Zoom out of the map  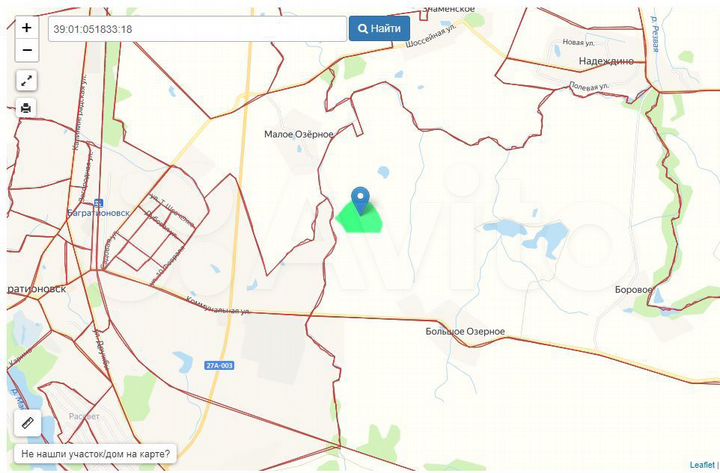tap(26, 50)
